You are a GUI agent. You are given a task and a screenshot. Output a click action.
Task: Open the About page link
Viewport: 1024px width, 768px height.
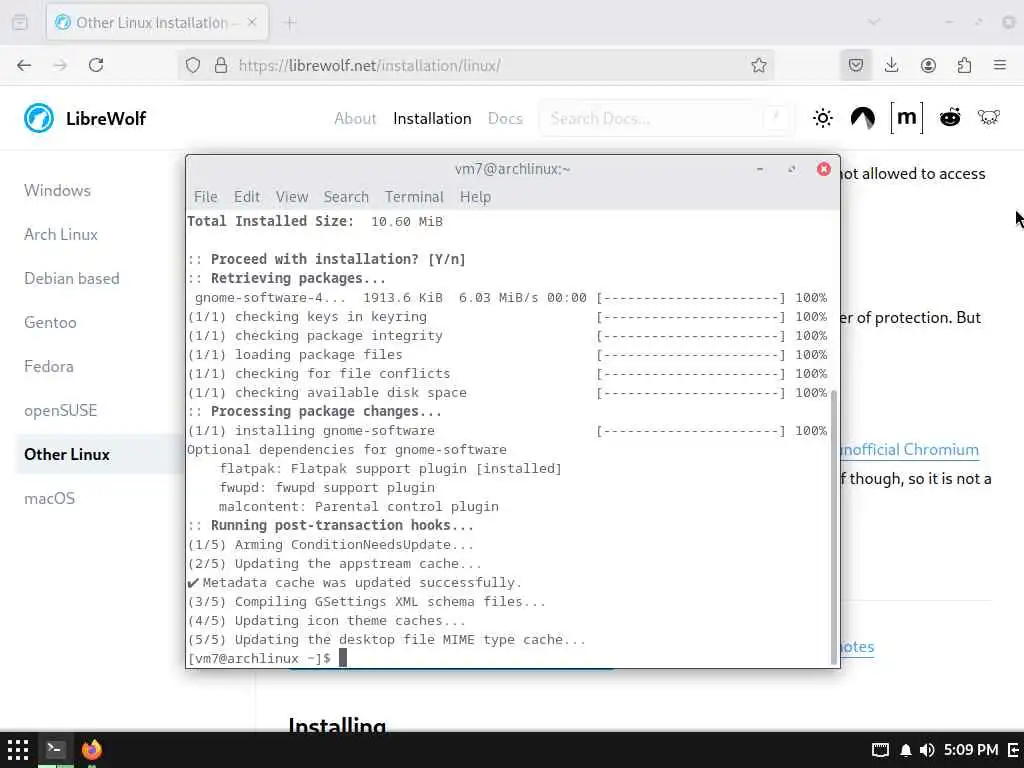tap(355, 118)
